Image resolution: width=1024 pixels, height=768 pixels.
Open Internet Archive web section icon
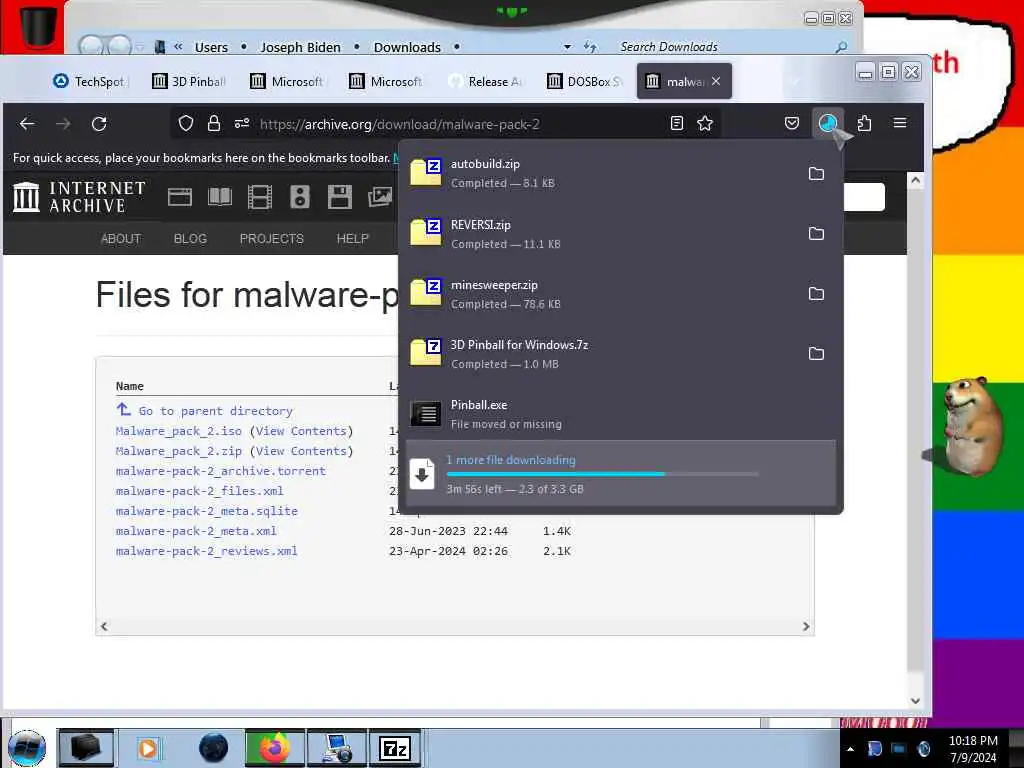coord(180,197)
